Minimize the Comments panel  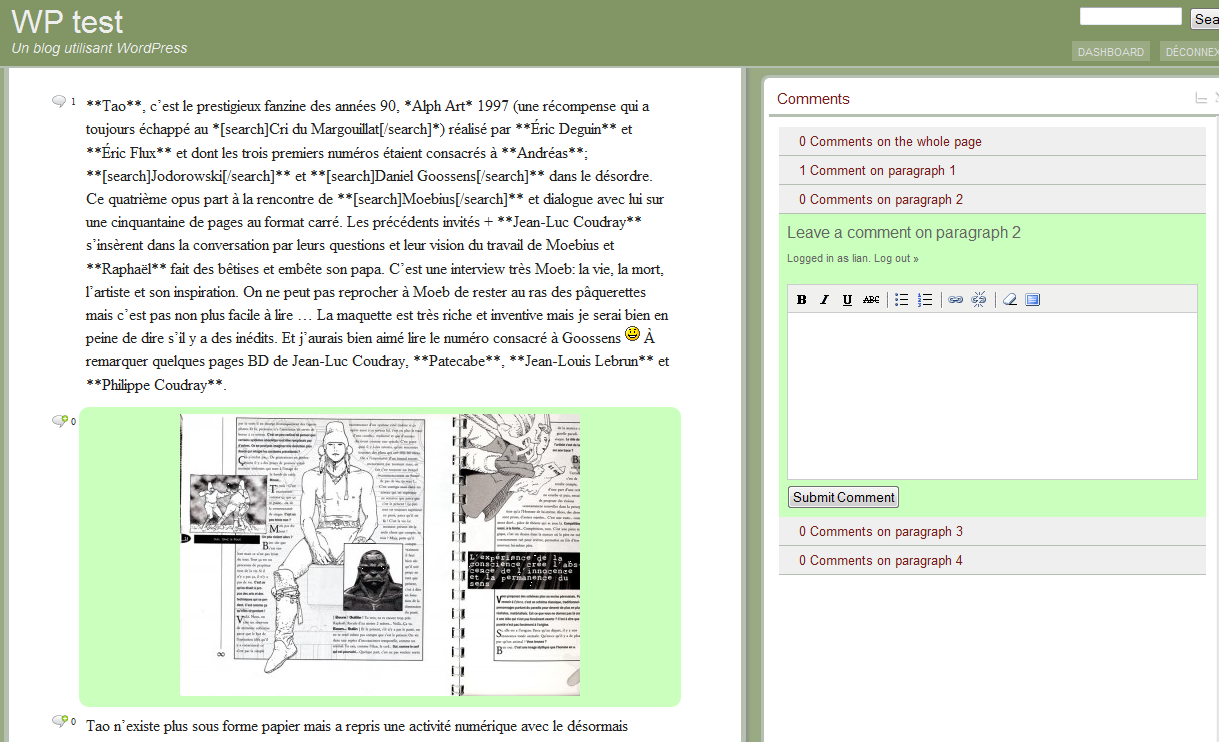point(1201,98)
